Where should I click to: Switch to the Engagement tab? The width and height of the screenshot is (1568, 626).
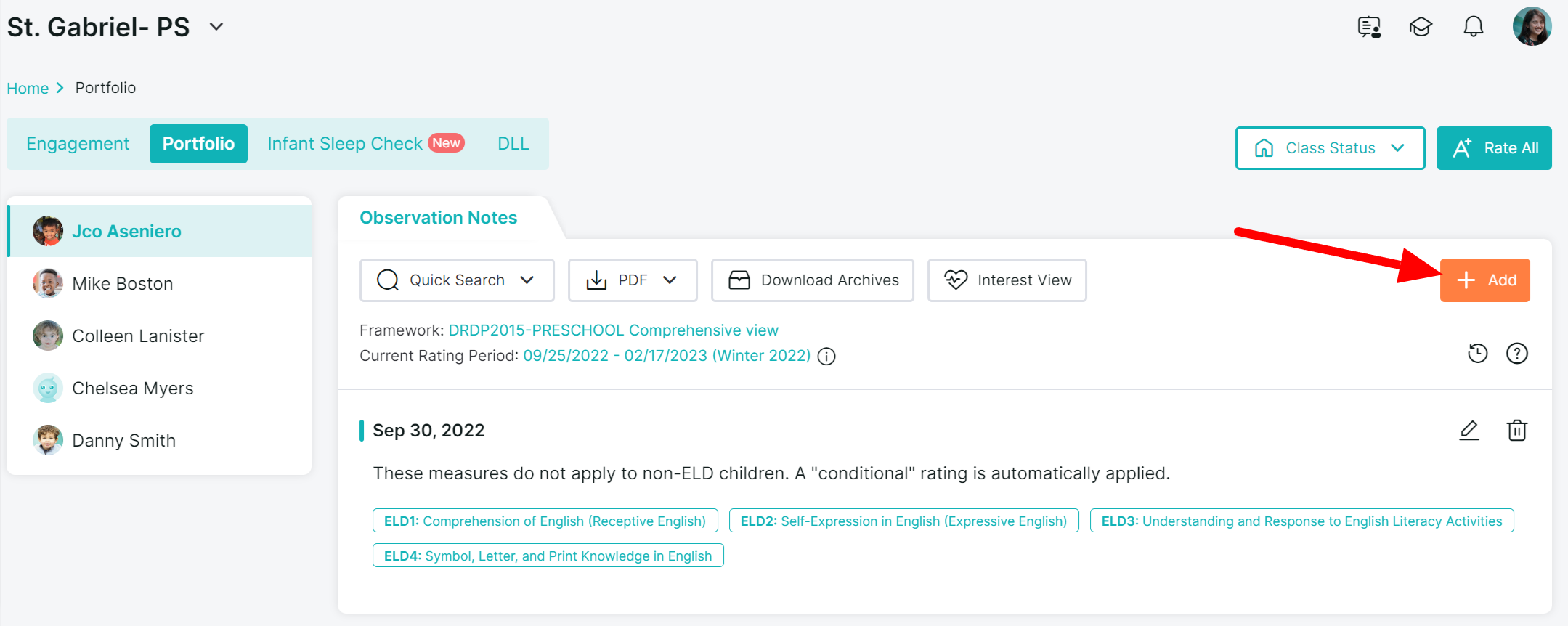click(x=78, y=144)
